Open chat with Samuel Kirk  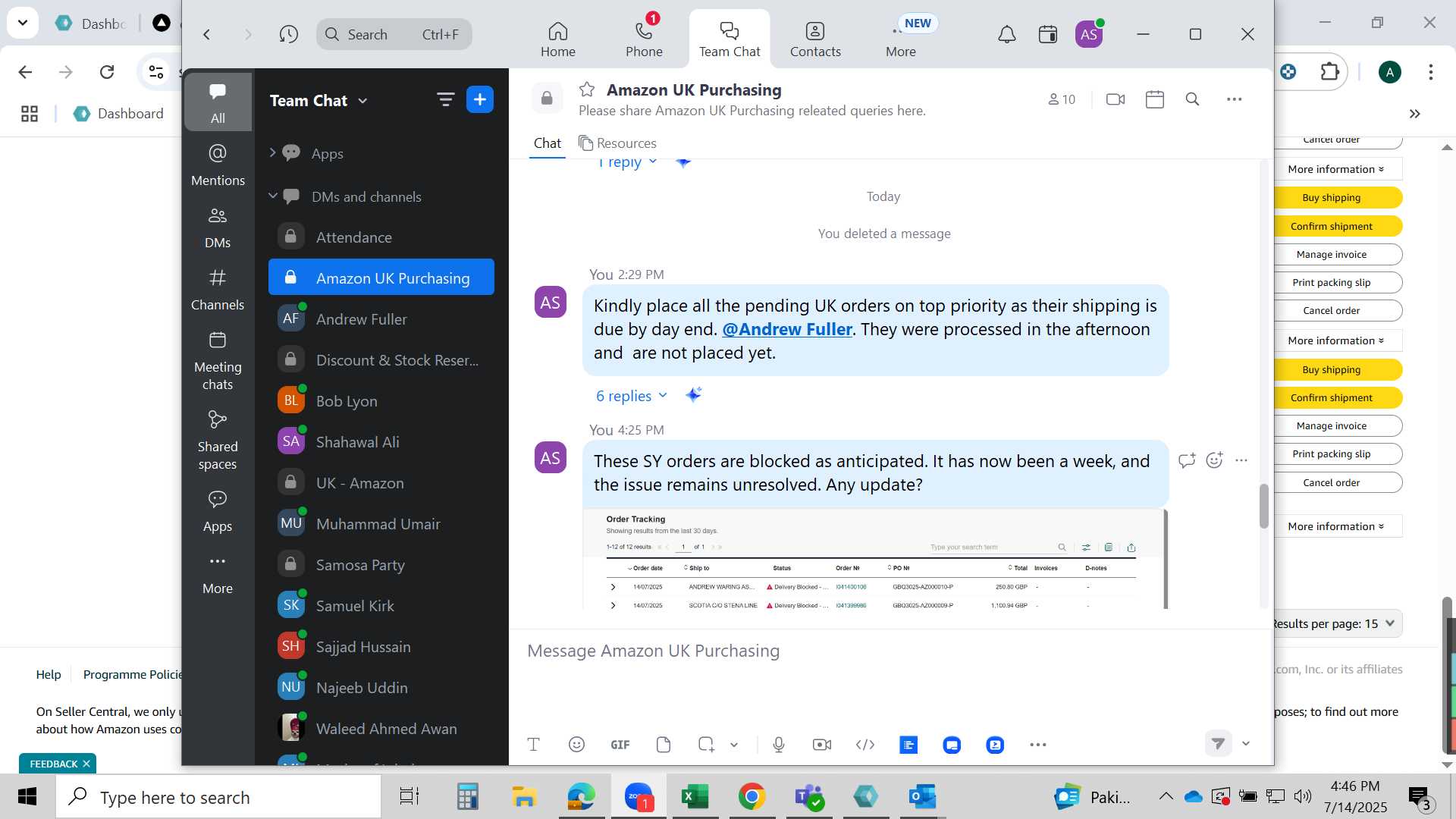(x=381, y=606)
